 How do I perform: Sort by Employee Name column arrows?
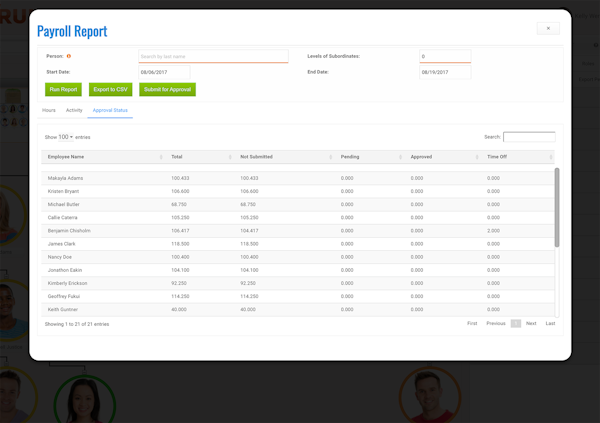pyautogui.click(x=161, y=157)
